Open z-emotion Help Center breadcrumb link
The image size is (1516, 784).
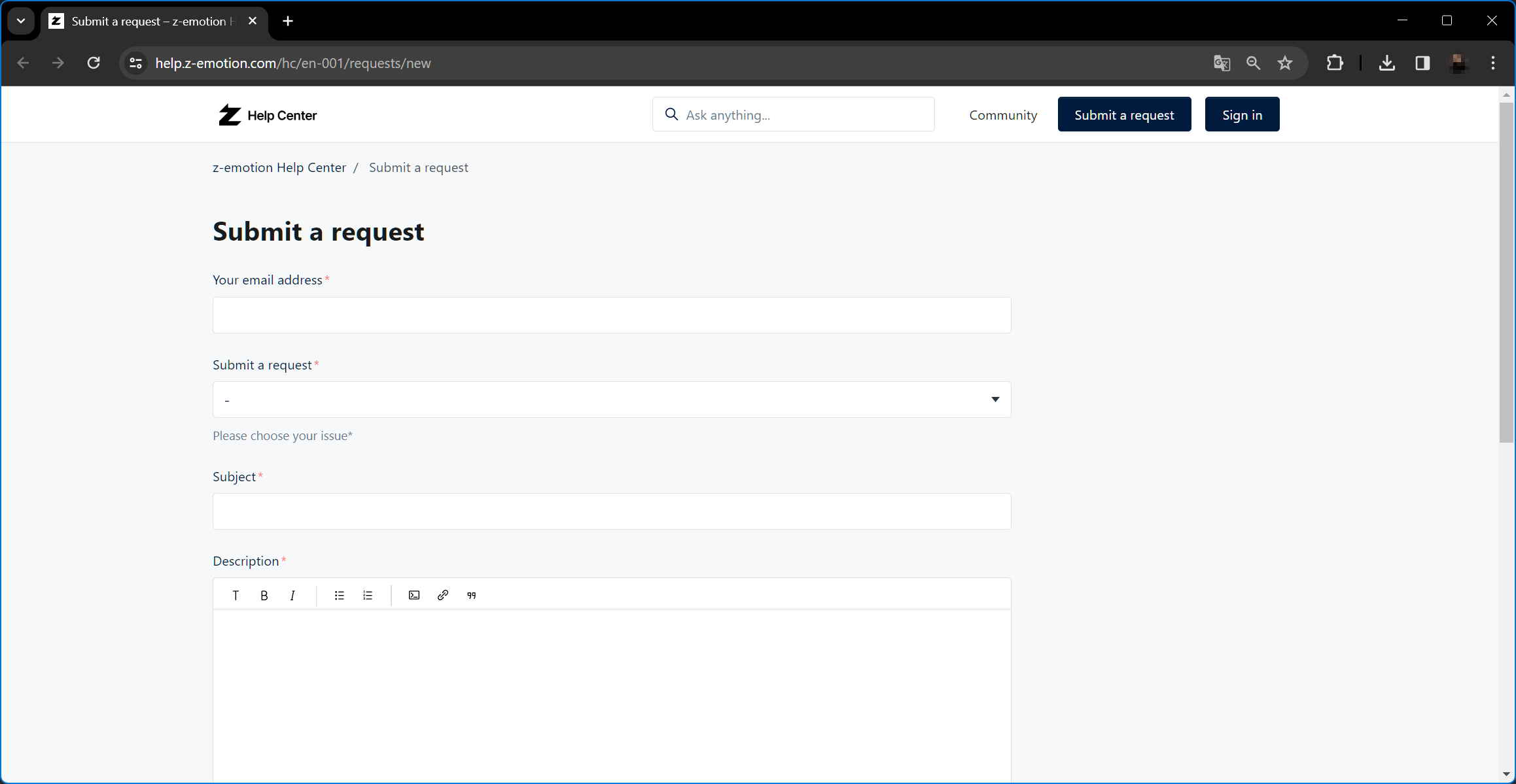pyautogui.click(x=279, y=167)
